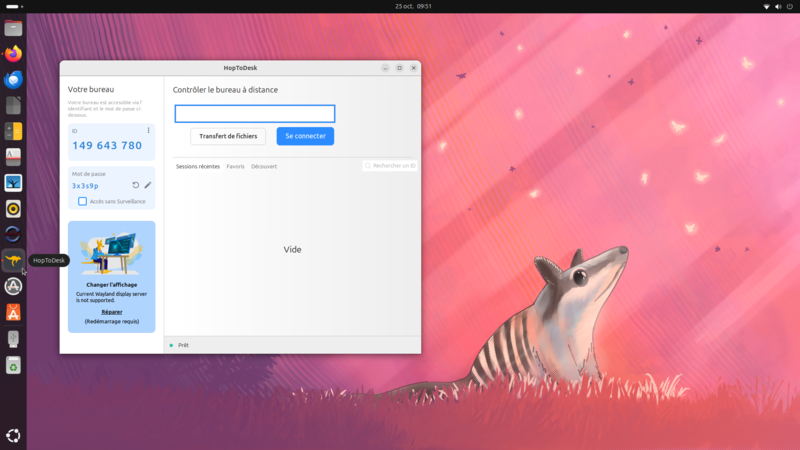This screenshot has height=450, width=800.
Task: Click the password text 3x3s9p
Action: [x=85, y=186]
